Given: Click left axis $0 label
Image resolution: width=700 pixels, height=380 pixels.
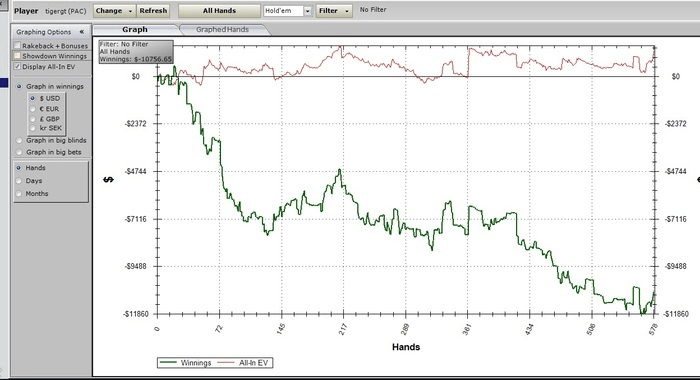Looking at the screenshot, I should click(136, 76).
